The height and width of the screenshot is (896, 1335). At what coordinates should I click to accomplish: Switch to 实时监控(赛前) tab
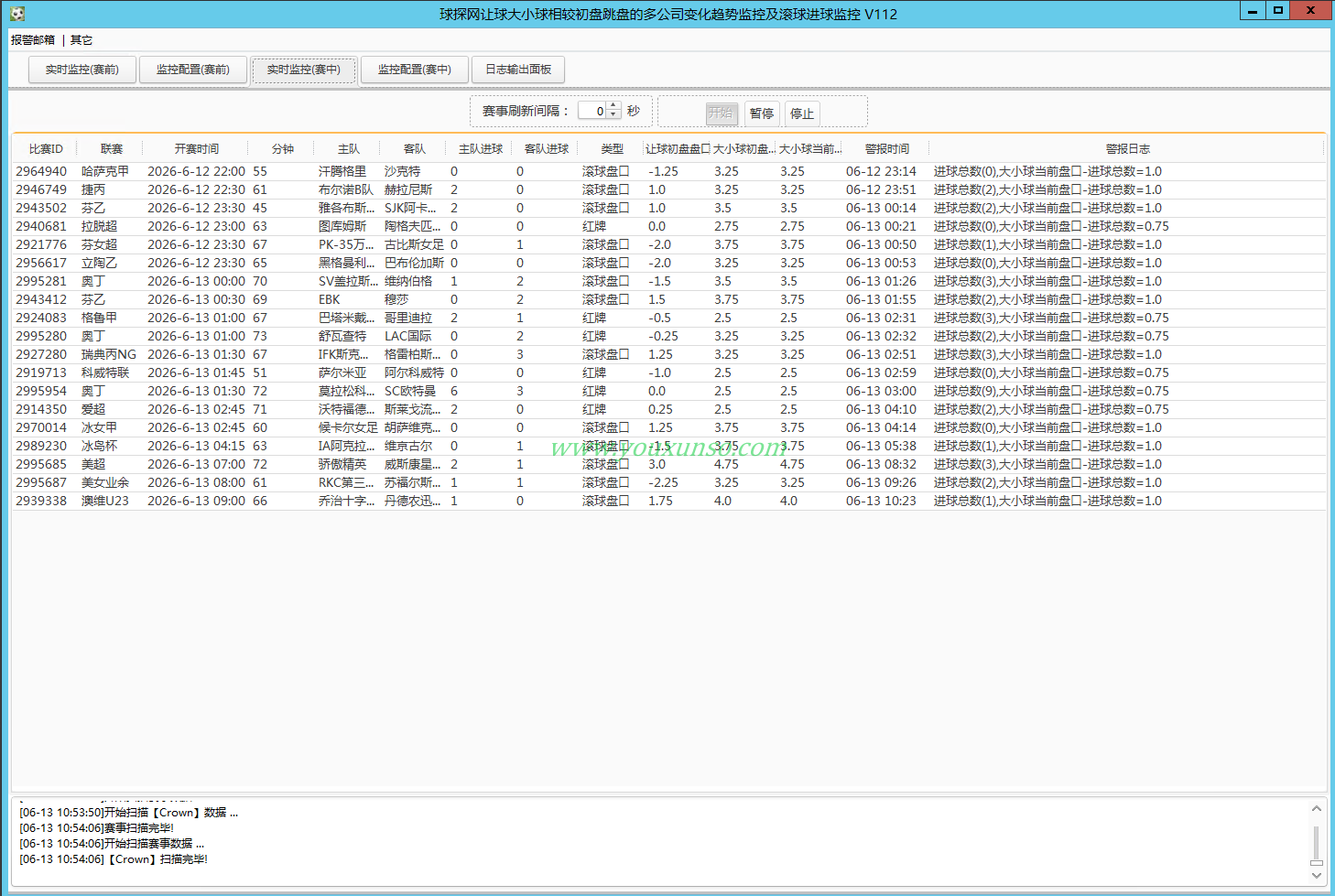(x=82, y=70)
